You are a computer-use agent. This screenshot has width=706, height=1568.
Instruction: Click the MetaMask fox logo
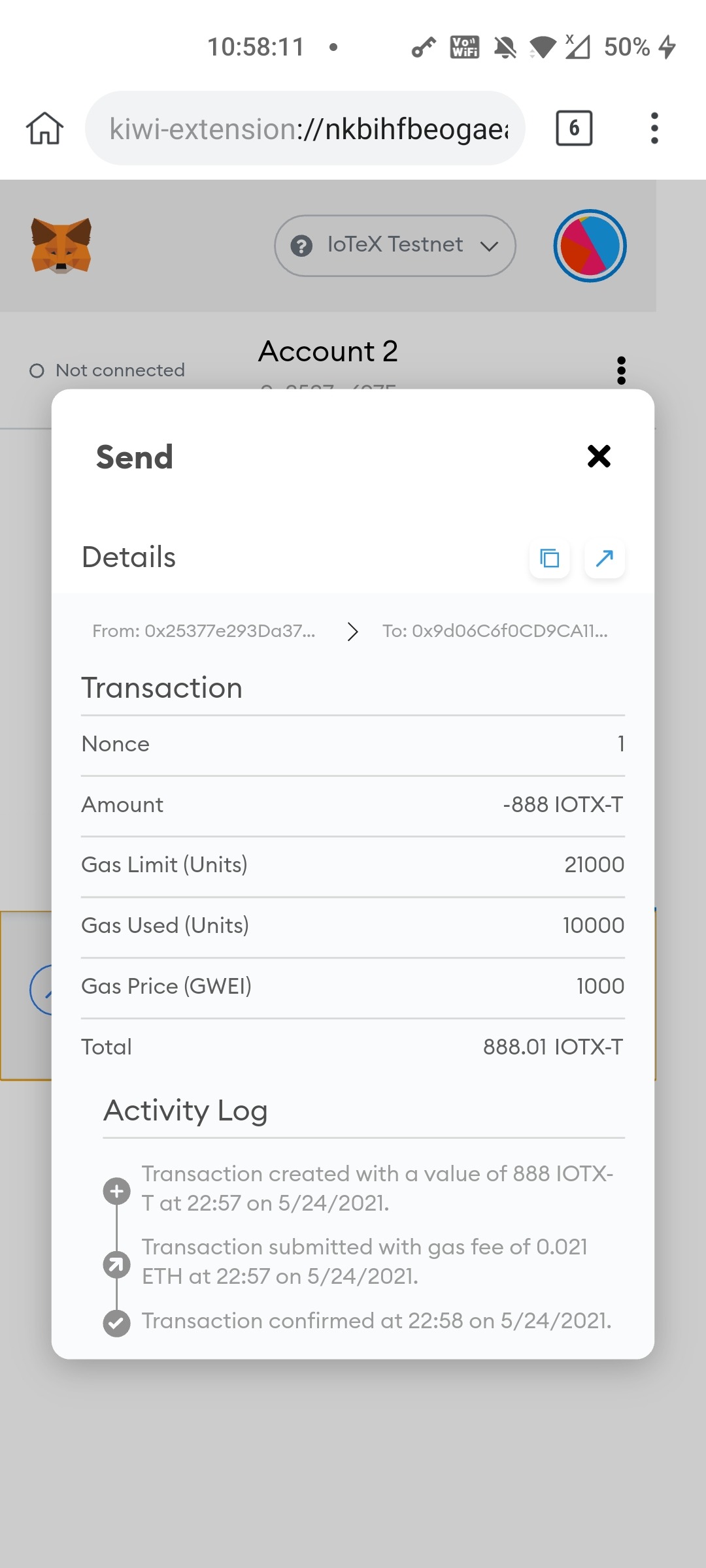pos(61,246)
